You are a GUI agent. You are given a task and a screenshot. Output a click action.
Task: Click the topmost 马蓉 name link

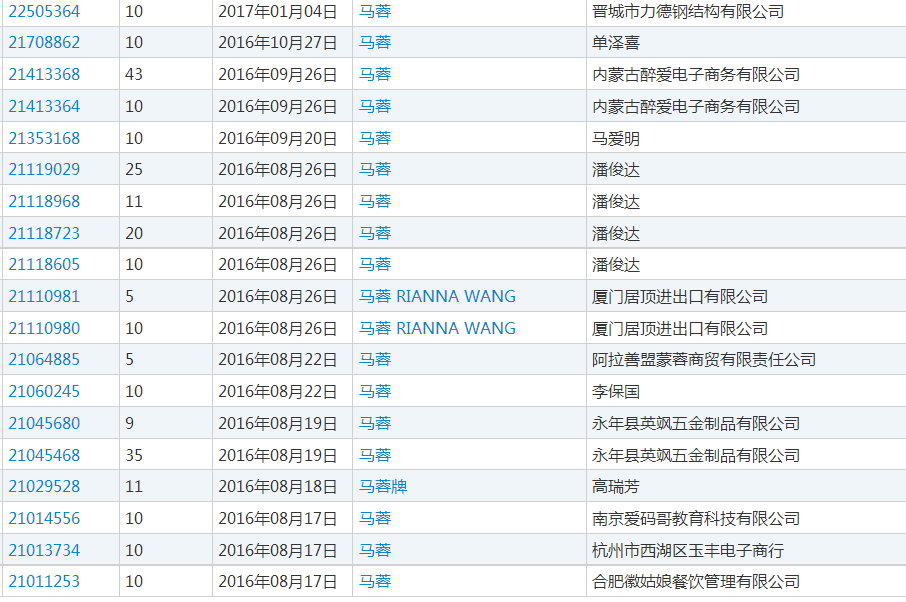pos(371,11)
